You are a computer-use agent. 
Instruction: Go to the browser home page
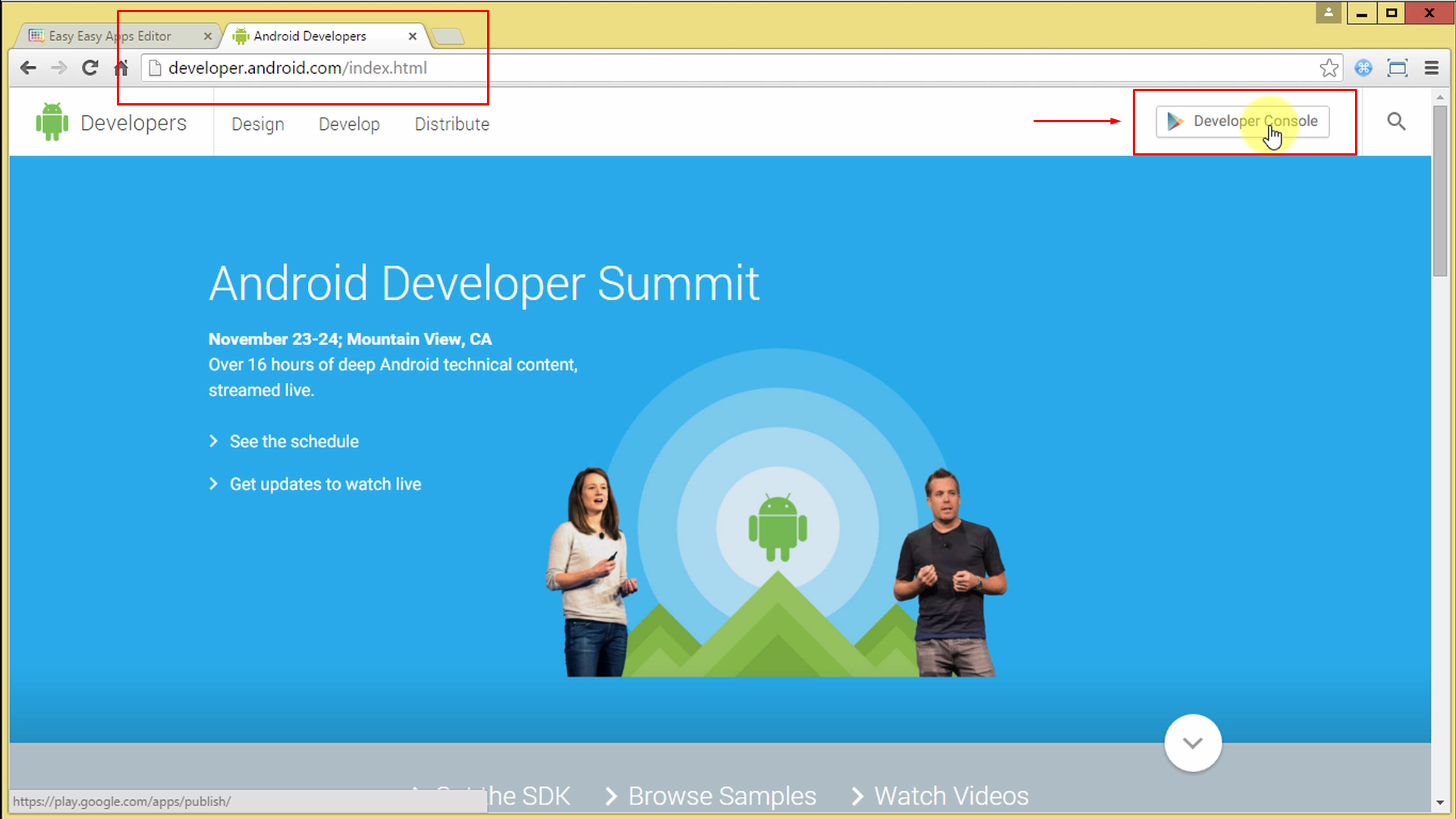tap(121, 68)
